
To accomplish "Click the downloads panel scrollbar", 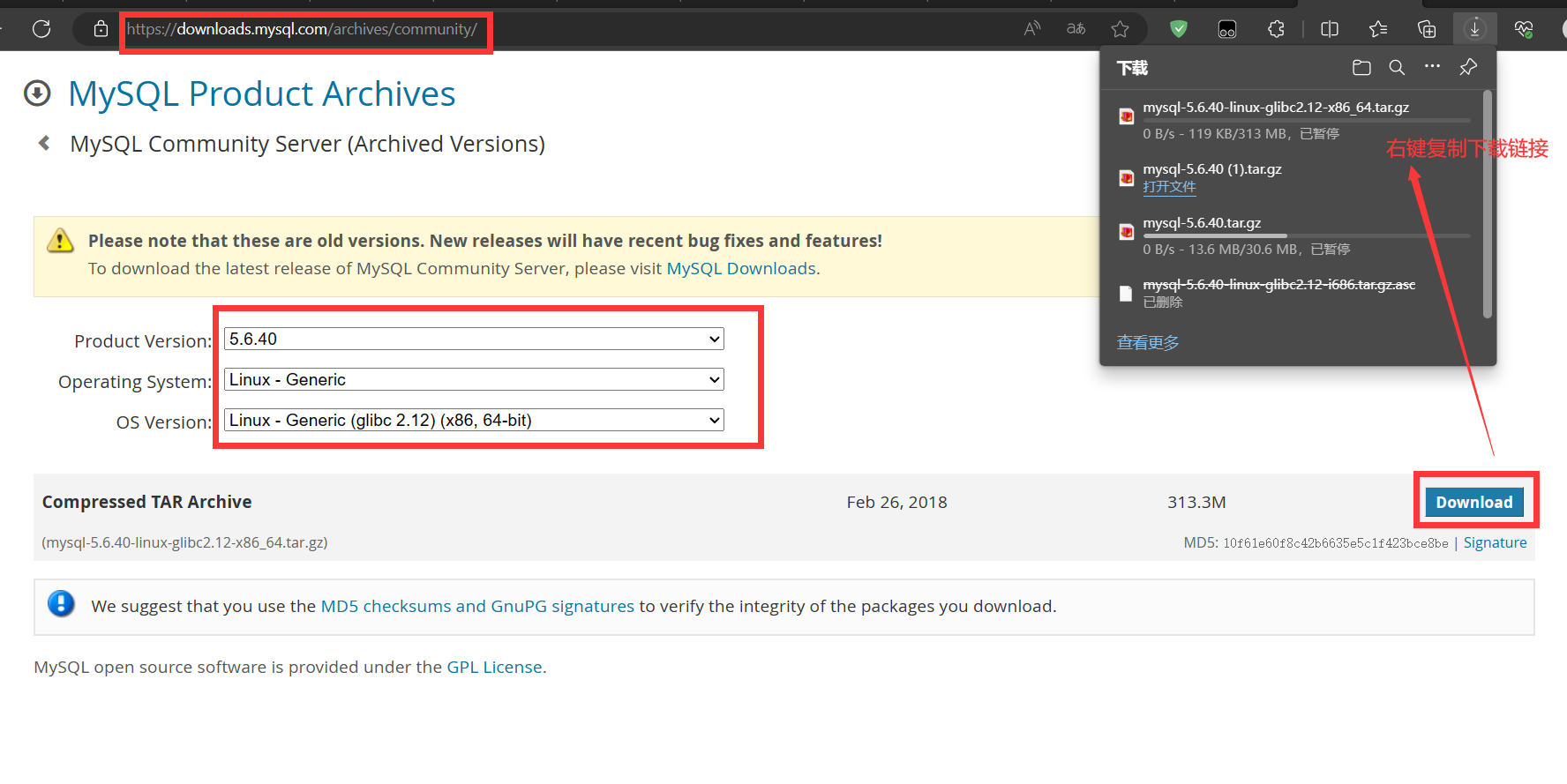I will coord(1488,204).
